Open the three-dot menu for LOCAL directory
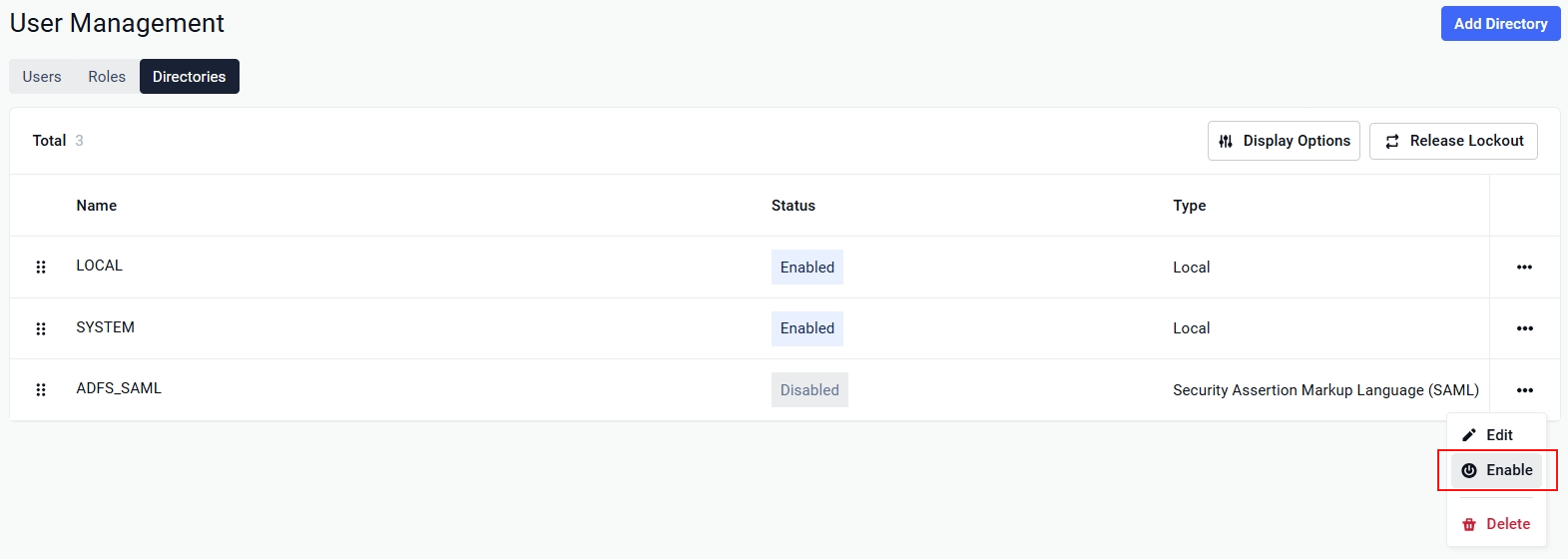Image resolution: width=1568 pixels, height=559 pixels. coord(1524,268)
